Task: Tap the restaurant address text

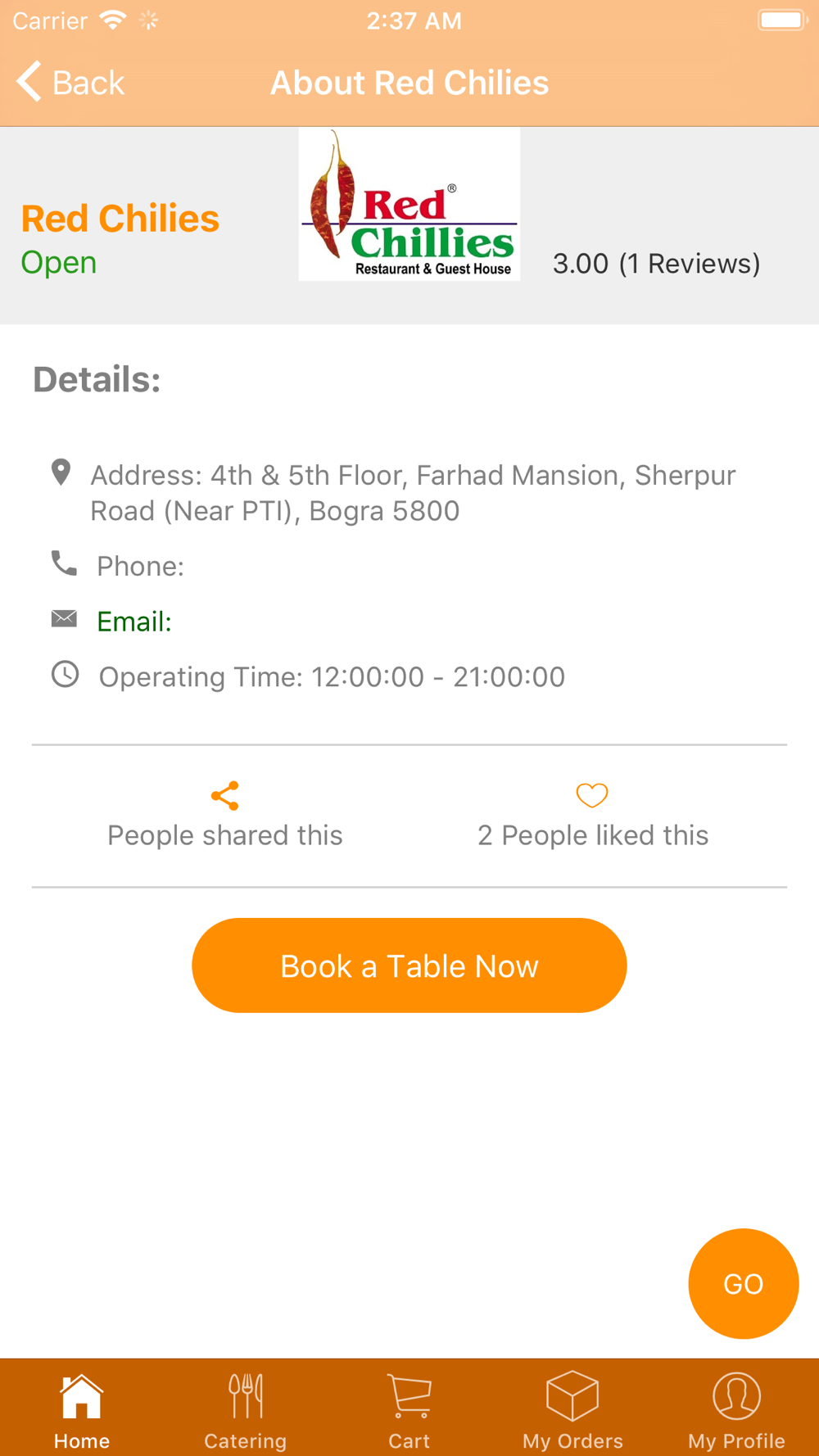Action: coord(413,492)
